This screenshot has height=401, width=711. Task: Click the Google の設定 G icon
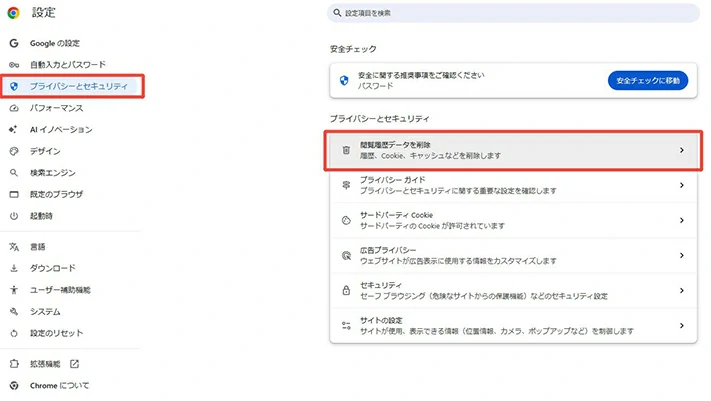14,43
